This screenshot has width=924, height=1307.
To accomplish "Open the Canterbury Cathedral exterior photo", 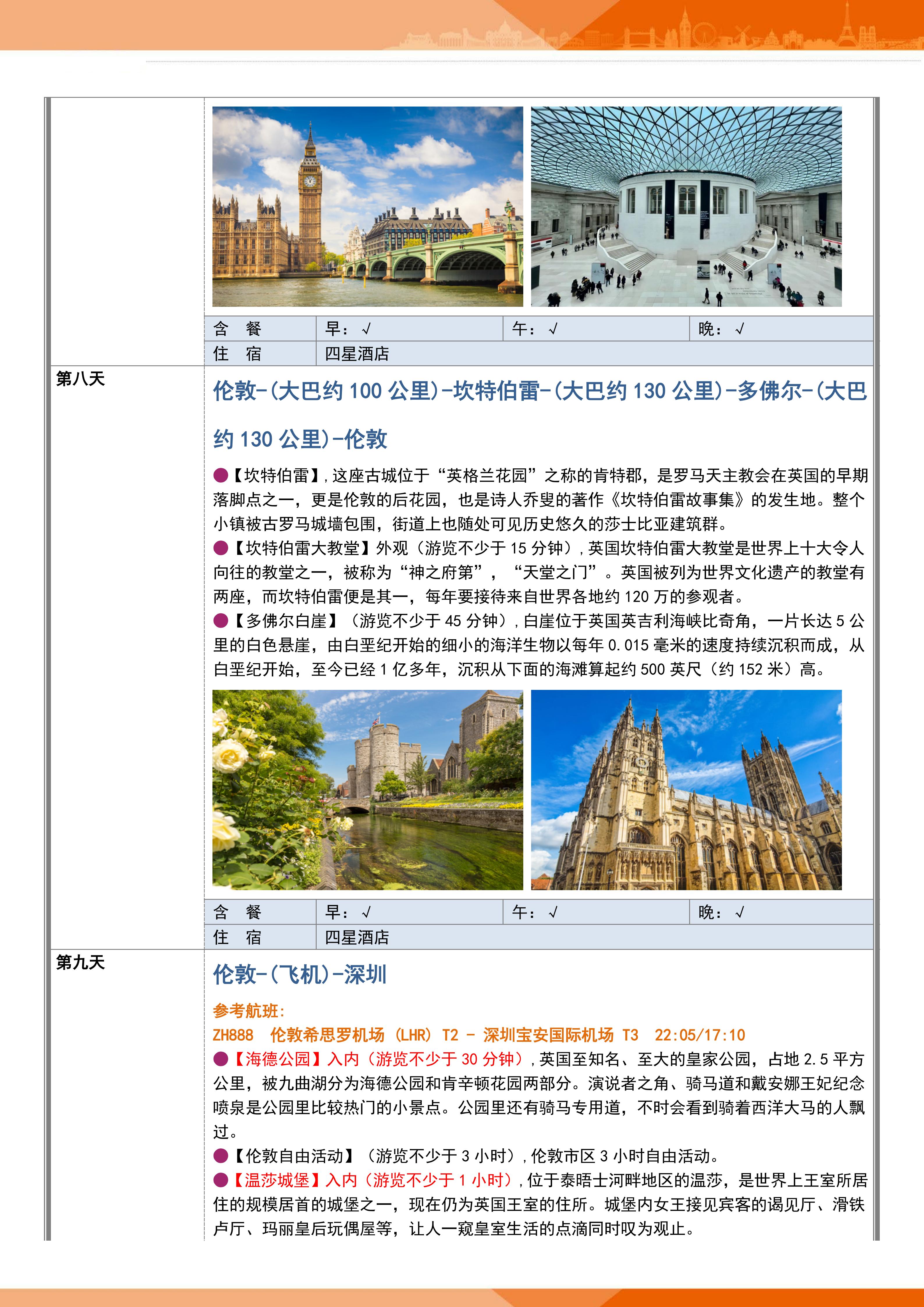I will pos(686,790).
